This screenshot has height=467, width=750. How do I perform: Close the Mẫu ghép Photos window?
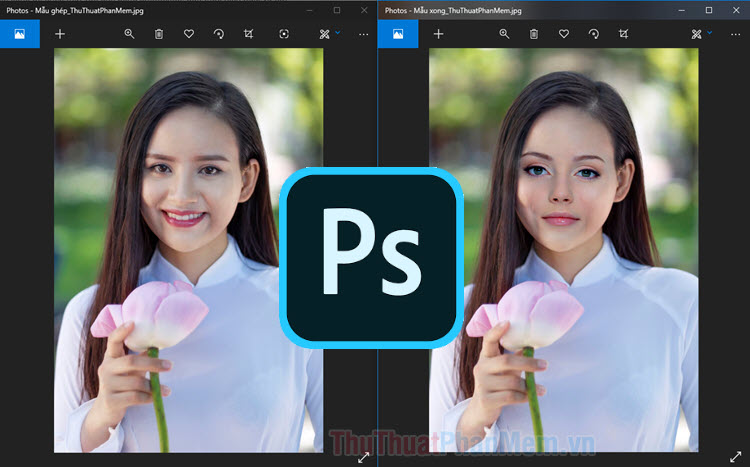(x=364, y=10)
